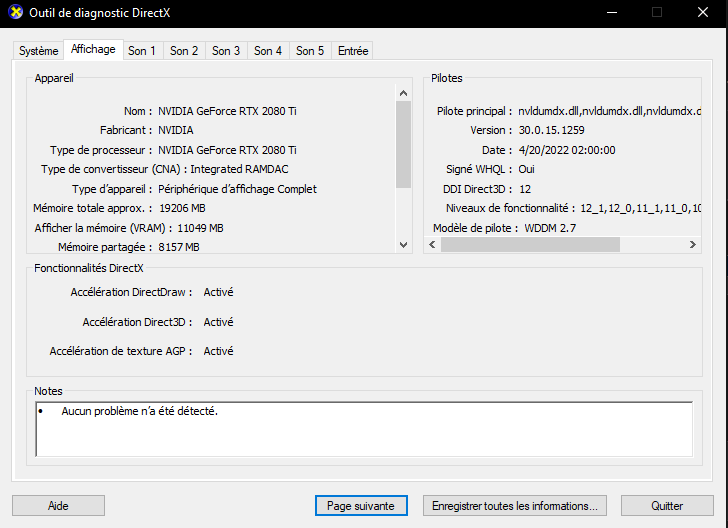Click Appareil scrollbar up arrow
The width and height of the screenshot is (728, 528).
pyautogui.click(x=403, y=93)
